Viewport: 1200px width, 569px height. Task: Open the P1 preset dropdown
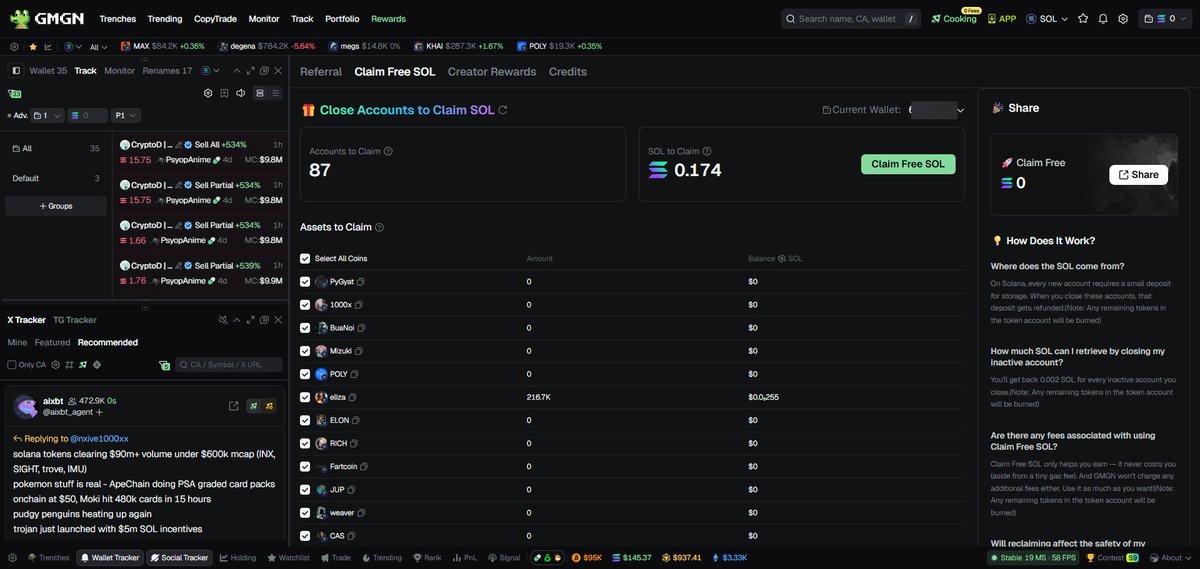126,116
